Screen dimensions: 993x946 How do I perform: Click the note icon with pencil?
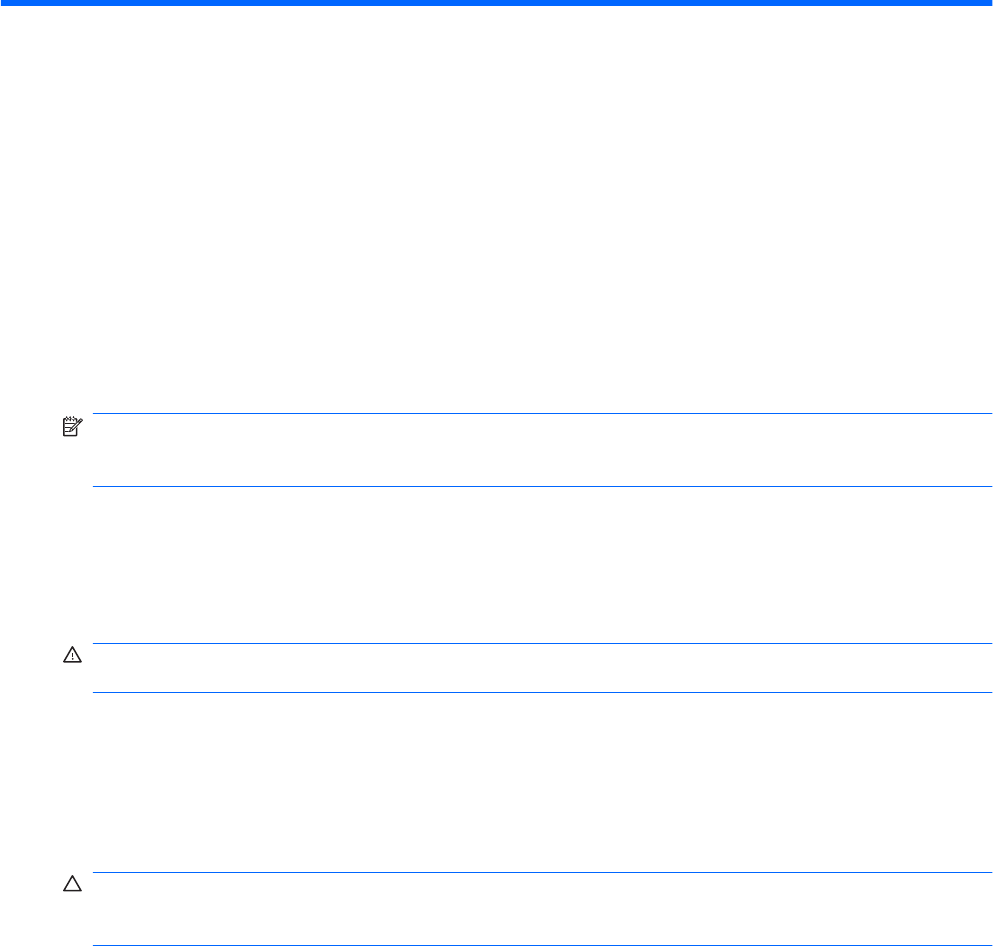pos(71,426)
